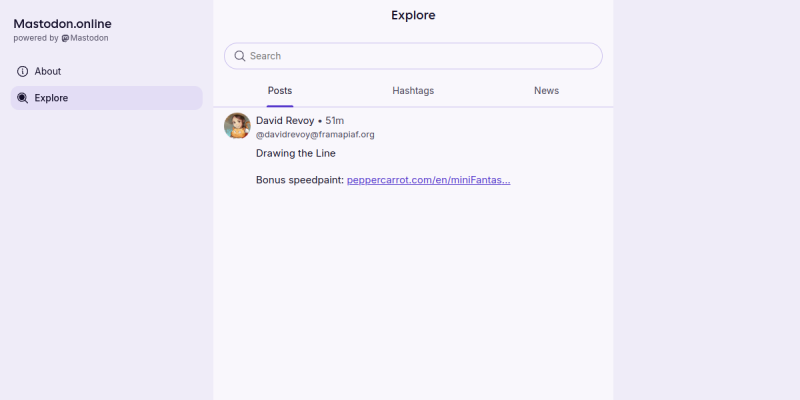Screen dimensions: 800x400
Task: Select the Explore sidebar item
Action: tap(107, 98)
